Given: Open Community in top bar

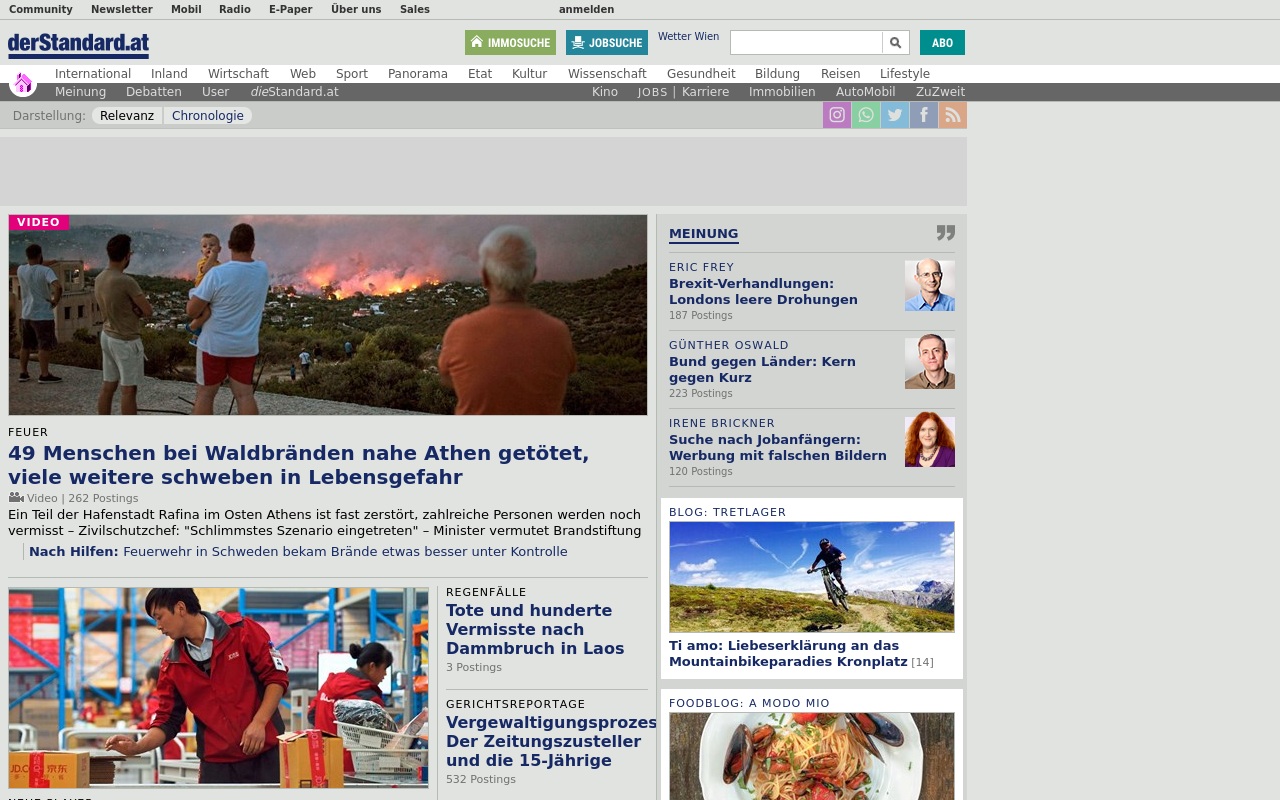Looking at the screenshot, I should click(41, 9).
